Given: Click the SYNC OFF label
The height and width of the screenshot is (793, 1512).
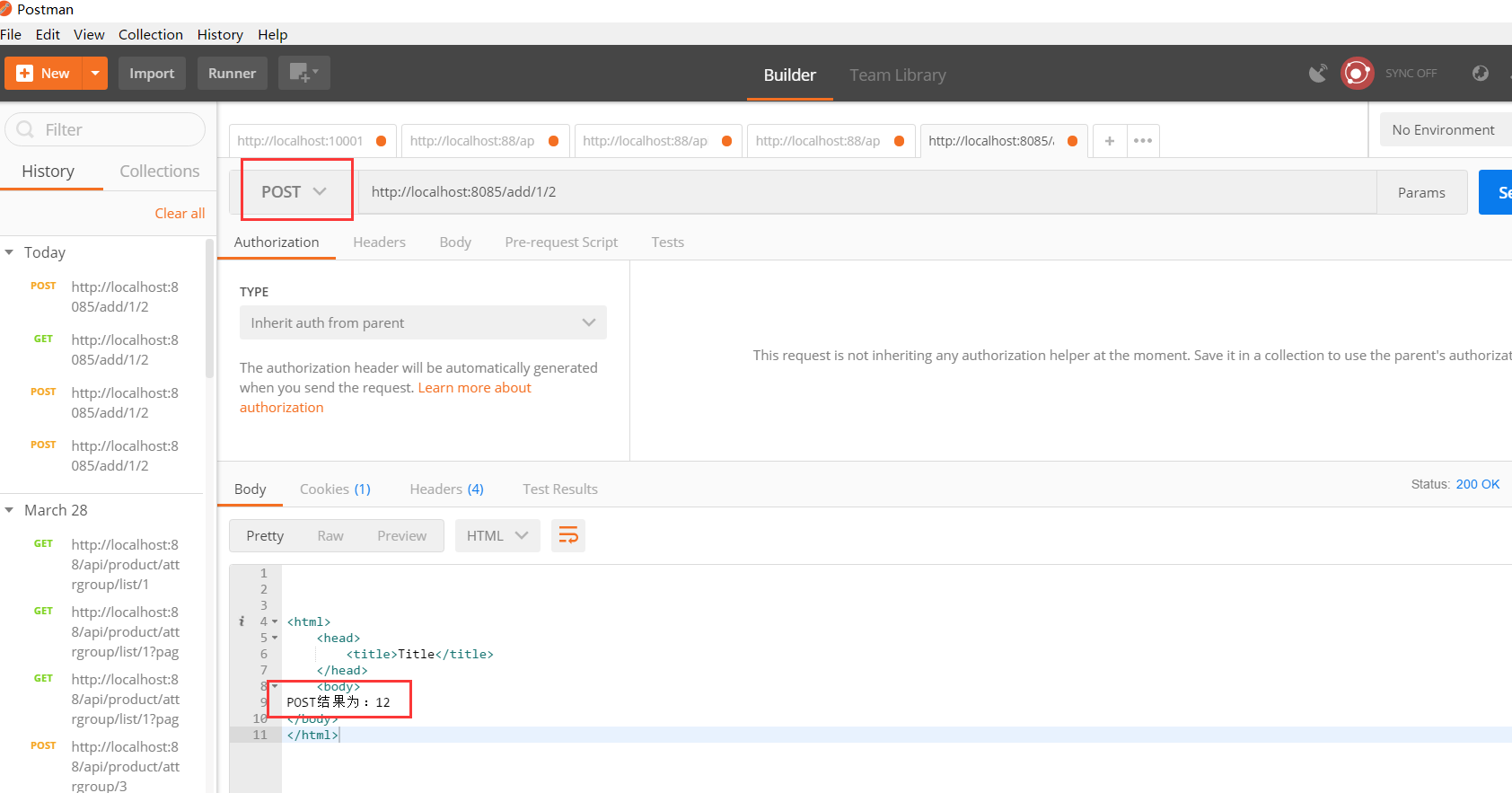Looking at the screenshot, I should coord(1411,74).
